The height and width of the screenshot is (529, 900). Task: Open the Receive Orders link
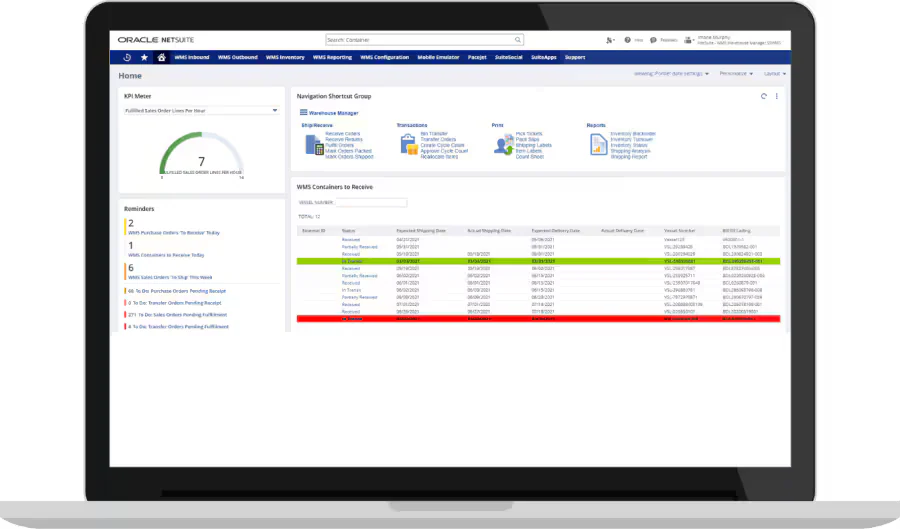343,134
